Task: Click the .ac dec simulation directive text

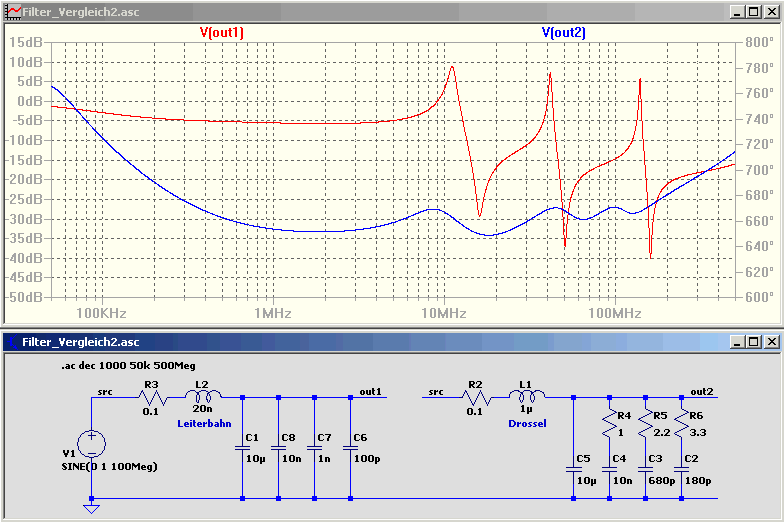Action: [x=128, y=366]
